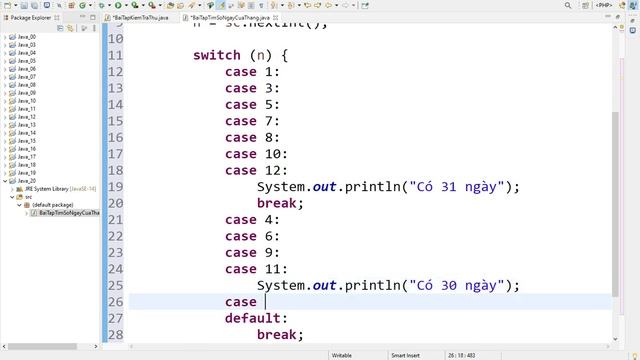This screenshot has width=640, height=360.
Task: Minimize the Package Explorer panel
Action: [82, 17]
